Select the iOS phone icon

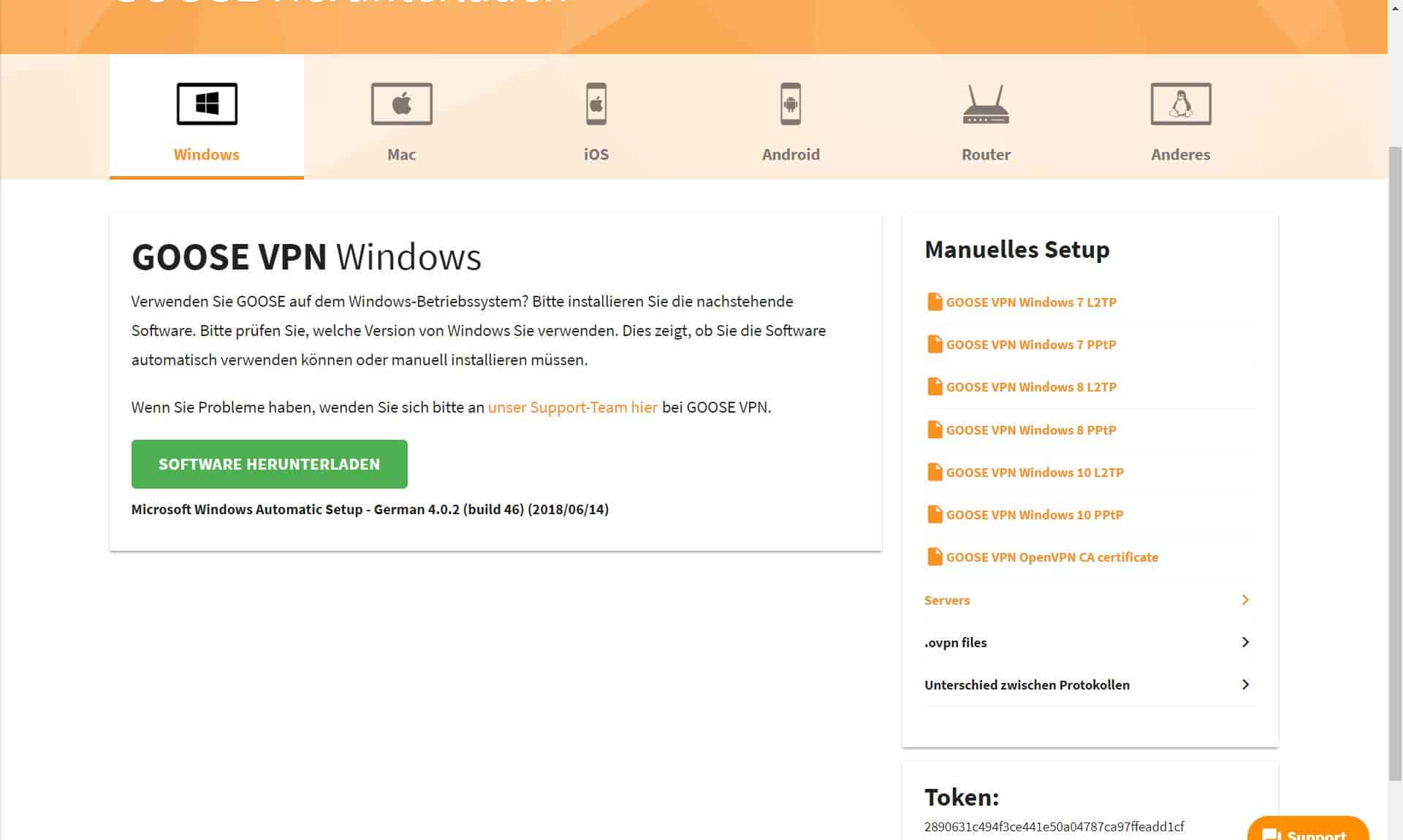(x=596, y=104)
